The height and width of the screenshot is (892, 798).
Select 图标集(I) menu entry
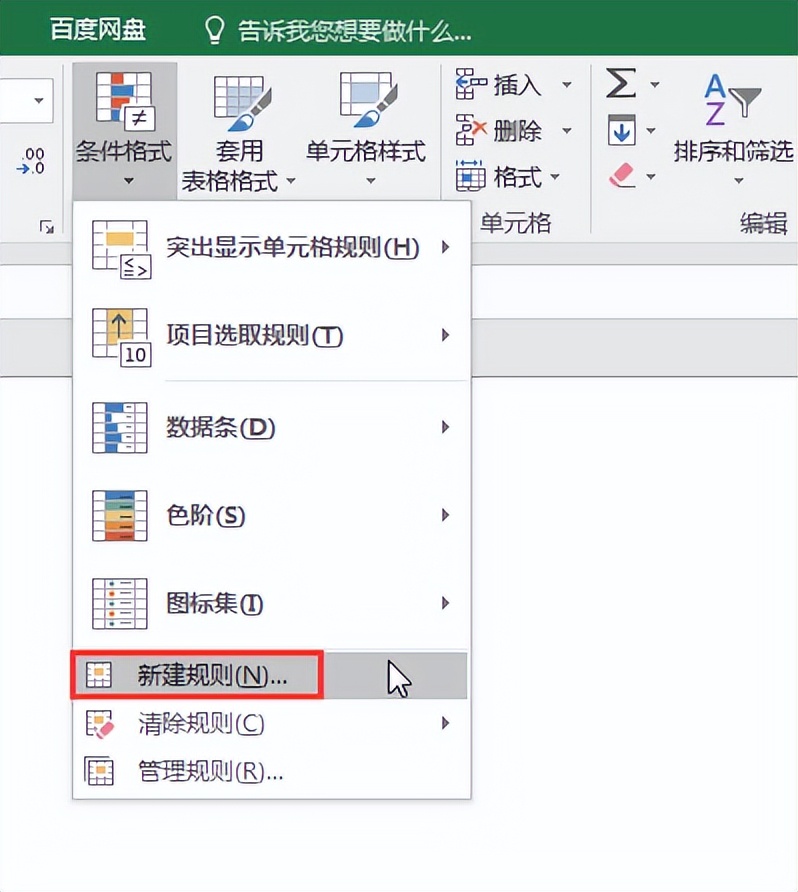tap(270, 604)
